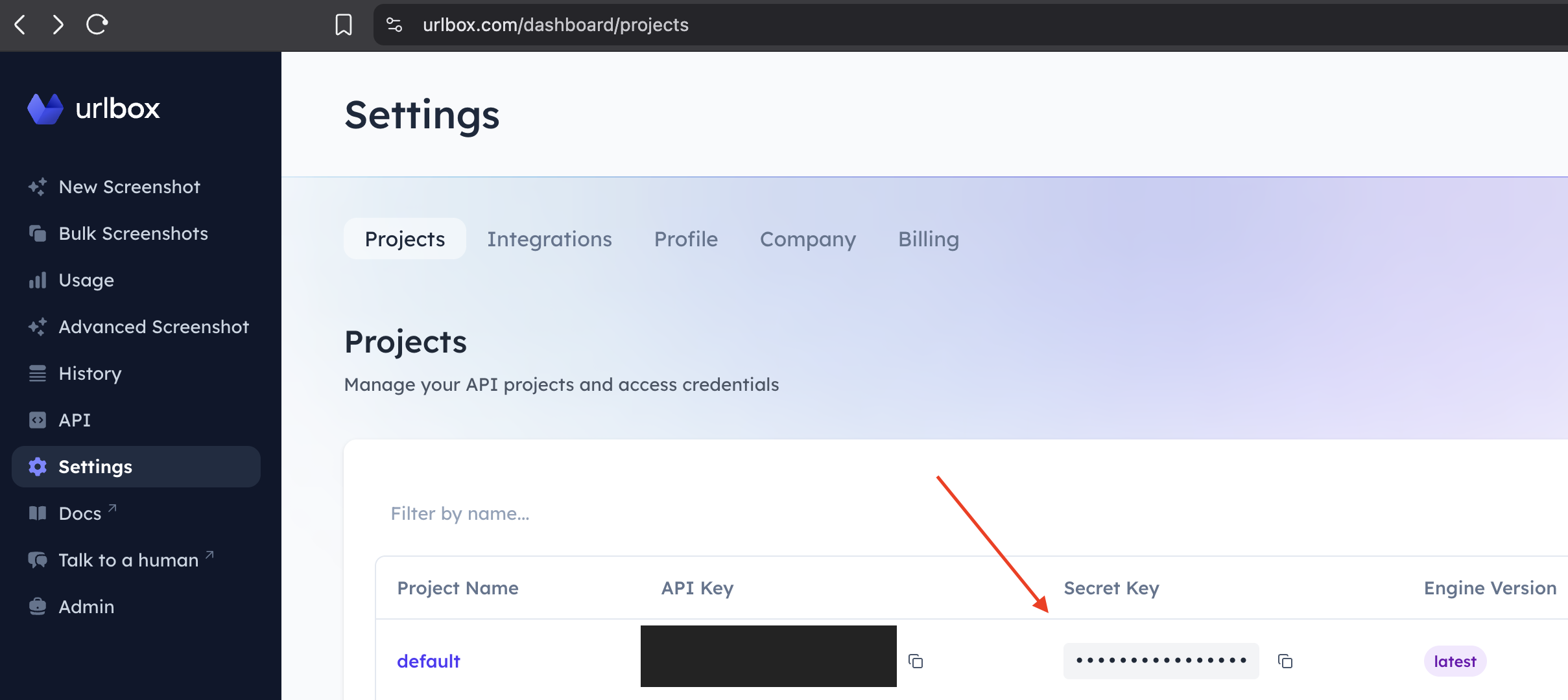1568x700 pixels.
Task: Copy the Secret Key with copy icon
Action: pyautogui.click(x=1285, y=661)
